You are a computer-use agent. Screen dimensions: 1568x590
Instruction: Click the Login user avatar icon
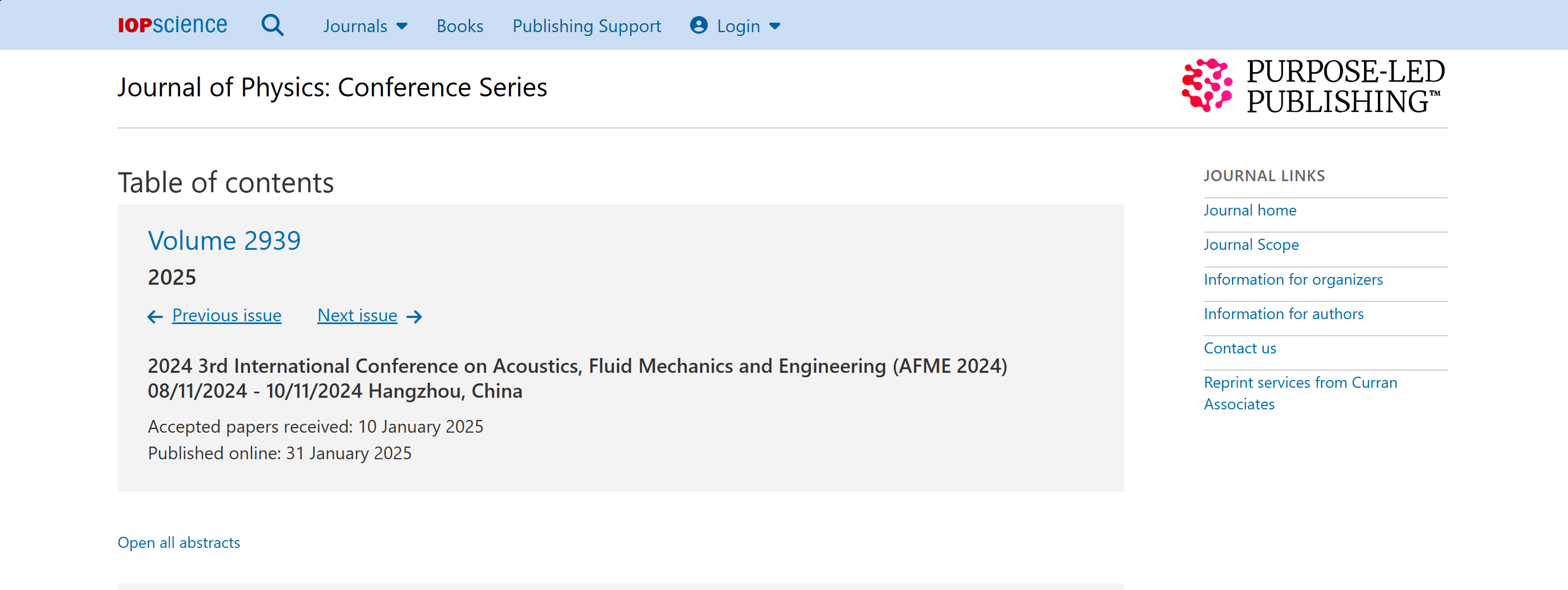698,25
